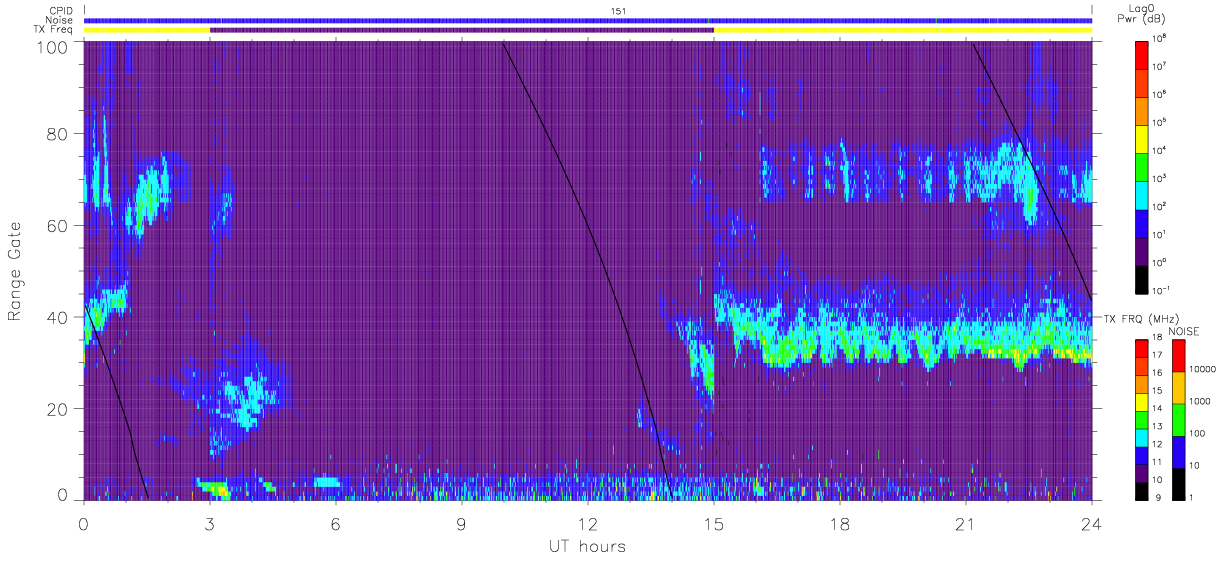Click the 100 tick label on the Range Gate axis
The width and height of the screenshot is (1228, 567).
(53, 47)
